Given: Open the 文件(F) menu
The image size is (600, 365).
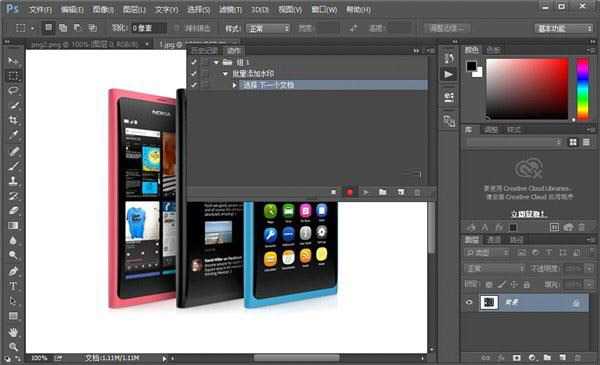Looking at the screenshot, I should click(40, 10).
